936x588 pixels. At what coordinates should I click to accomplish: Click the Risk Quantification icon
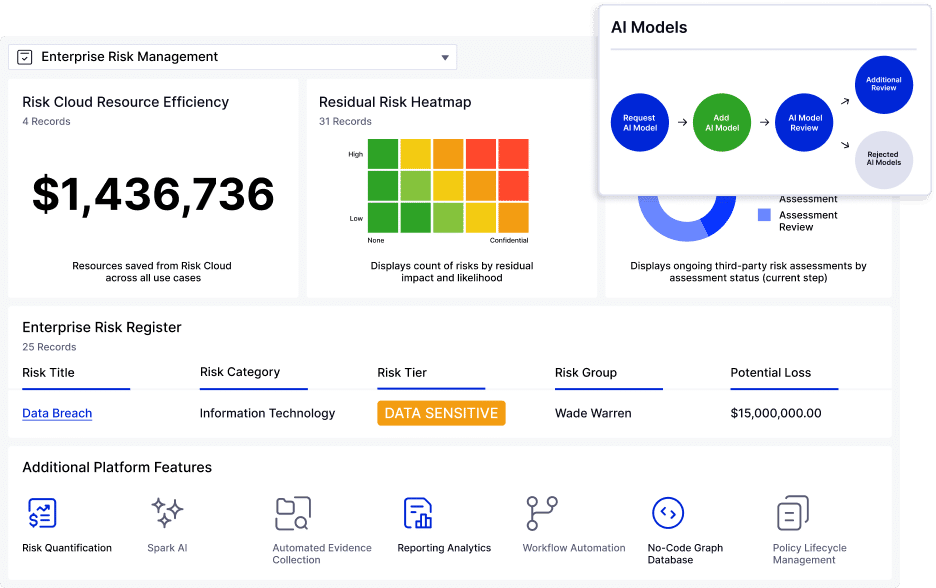42,513
